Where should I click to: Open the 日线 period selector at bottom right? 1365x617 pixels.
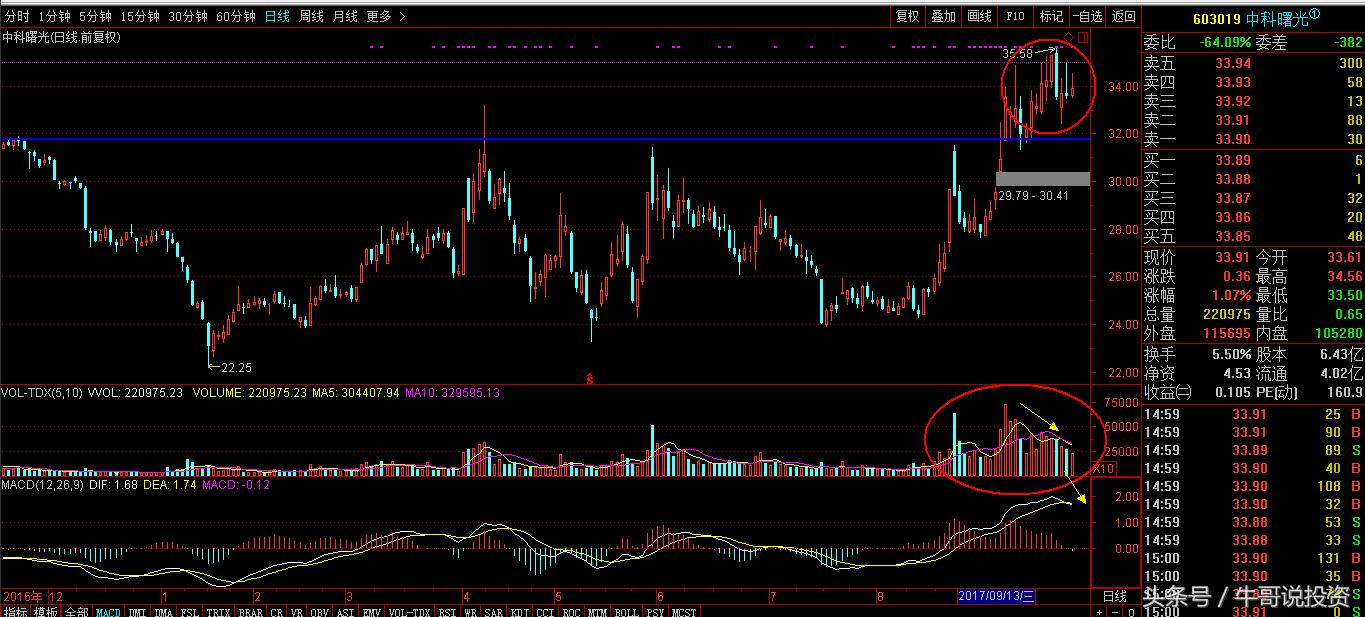(1114, 595)
